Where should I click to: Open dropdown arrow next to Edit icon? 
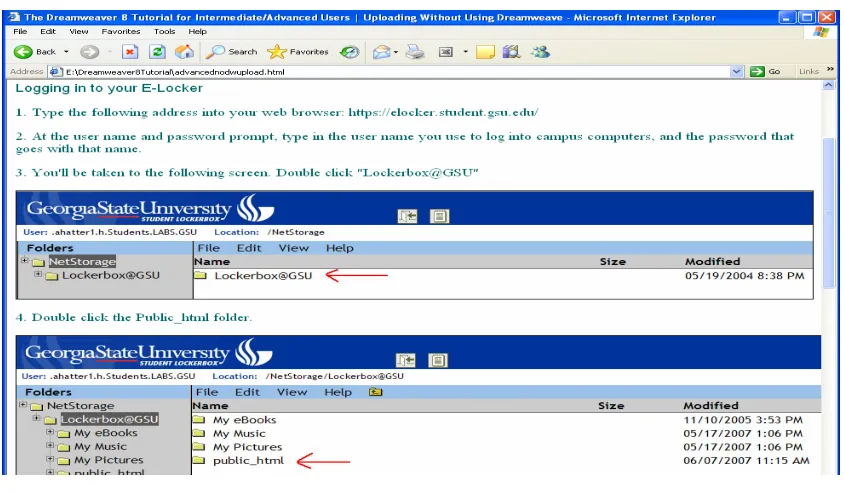coord(465,52)
